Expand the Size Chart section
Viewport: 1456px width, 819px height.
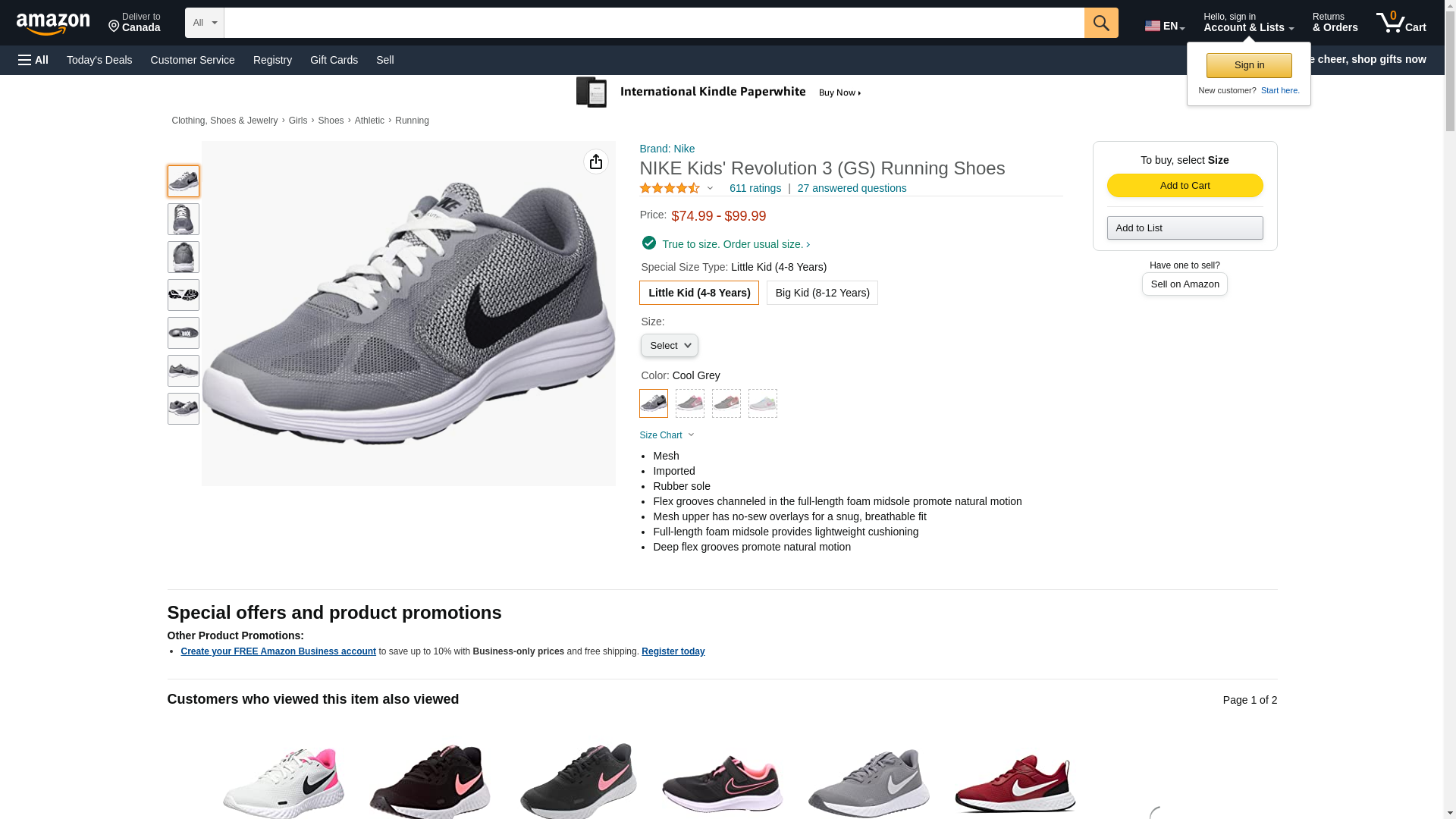(x=667, y=435)
